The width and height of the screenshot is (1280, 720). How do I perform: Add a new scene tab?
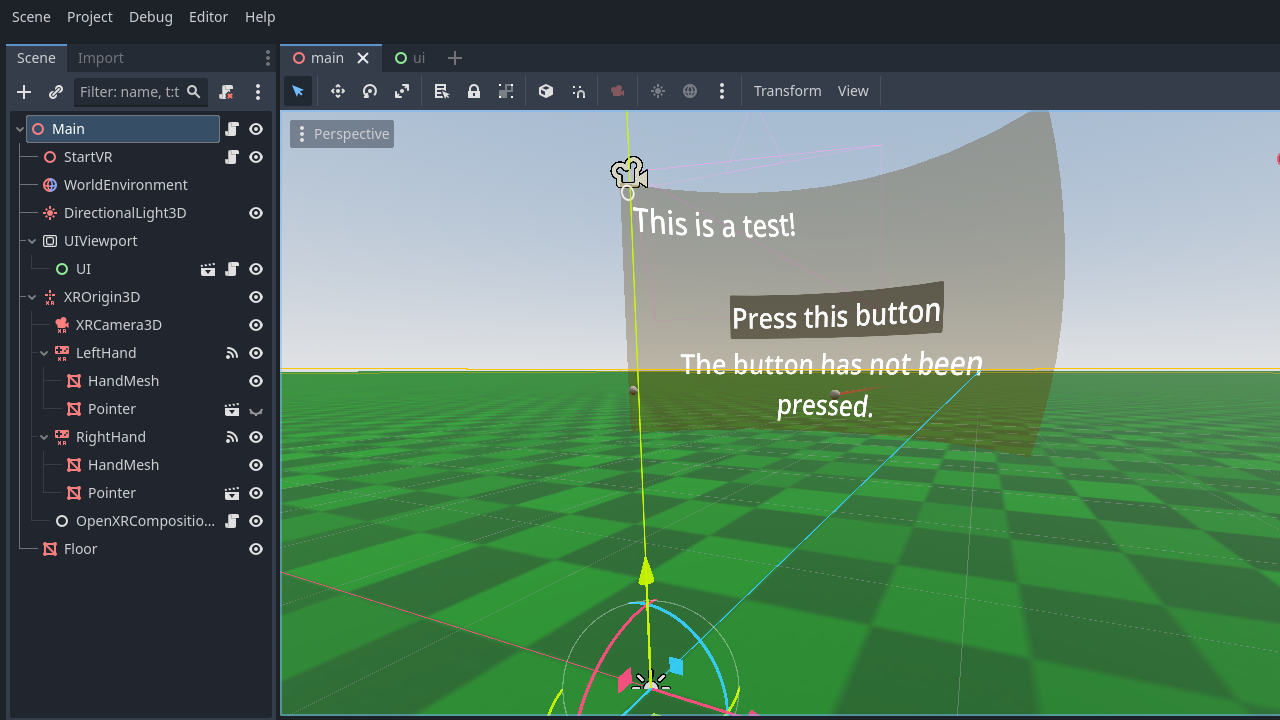[455, 58]
